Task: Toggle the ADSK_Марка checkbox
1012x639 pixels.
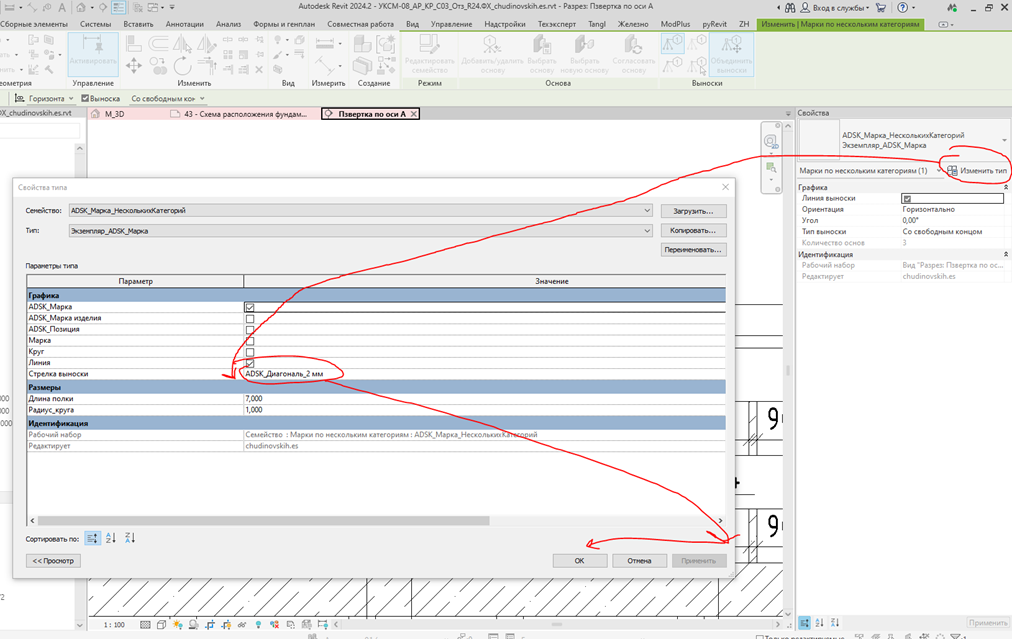Action: click(x=250, y=307)
